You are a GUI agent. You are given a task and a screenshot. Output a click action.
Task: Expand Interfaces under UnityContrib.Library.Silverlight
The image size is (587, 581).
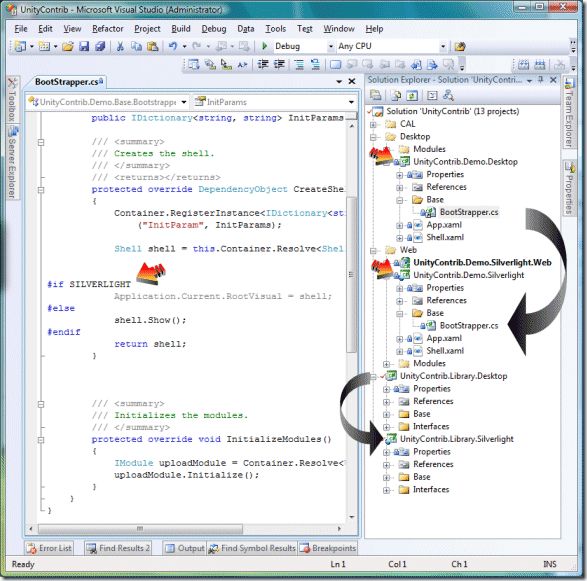coord(386,490)
